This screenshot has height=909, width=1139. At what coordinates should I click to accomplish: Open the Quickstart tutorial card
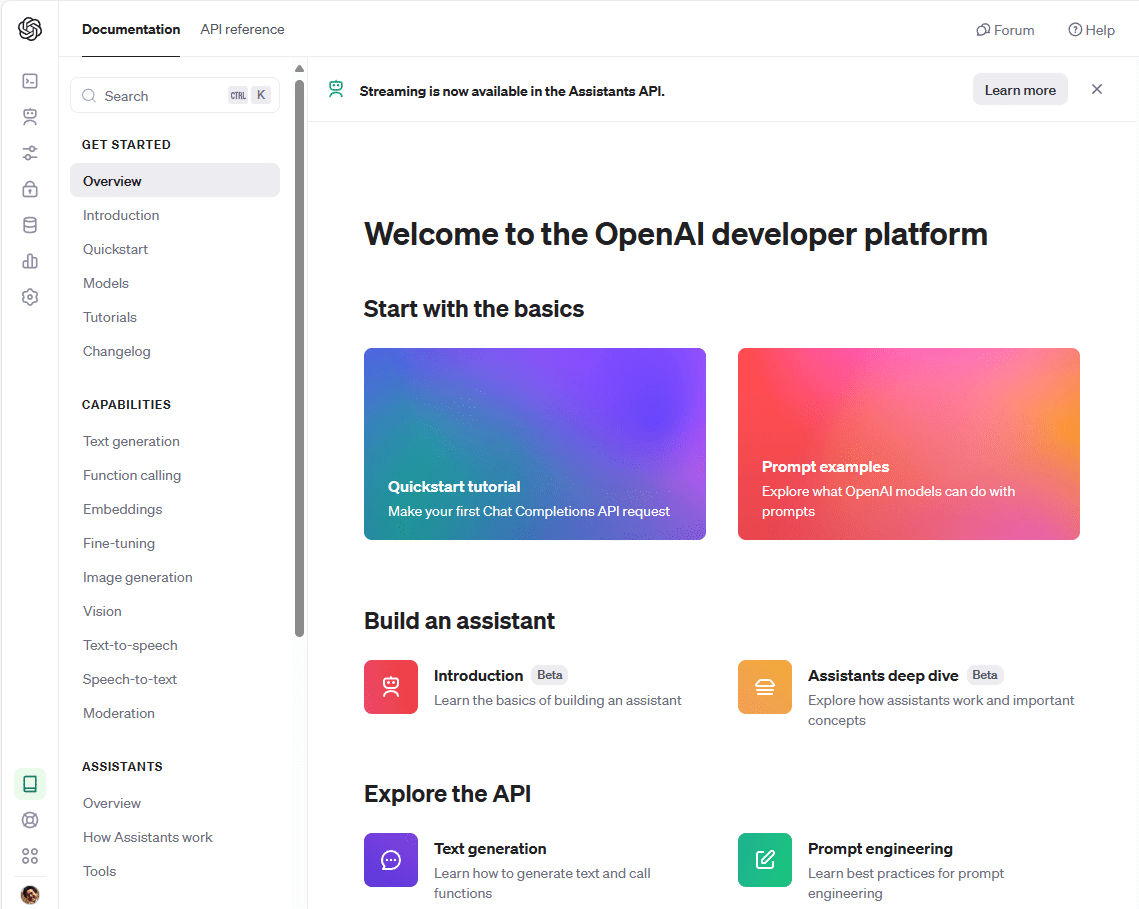click(535, 444)
